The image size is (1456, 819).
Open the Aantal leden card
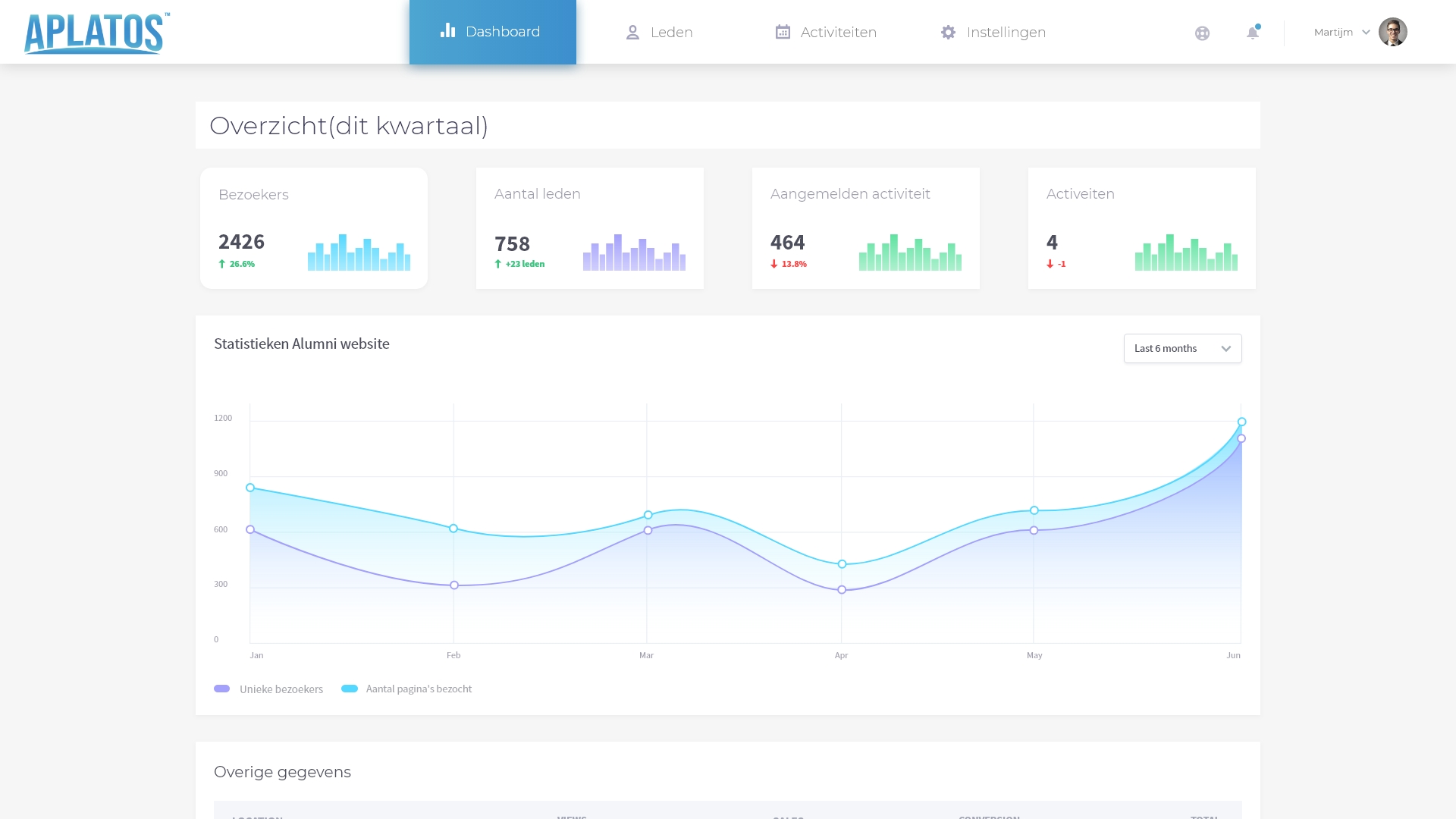point(589,228)
